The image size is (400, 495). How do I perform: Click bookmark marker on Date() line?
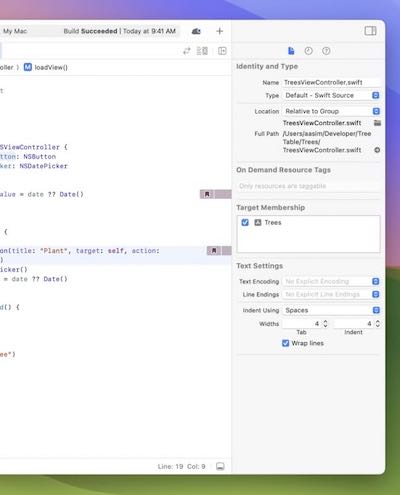click(x=207, y=194)
